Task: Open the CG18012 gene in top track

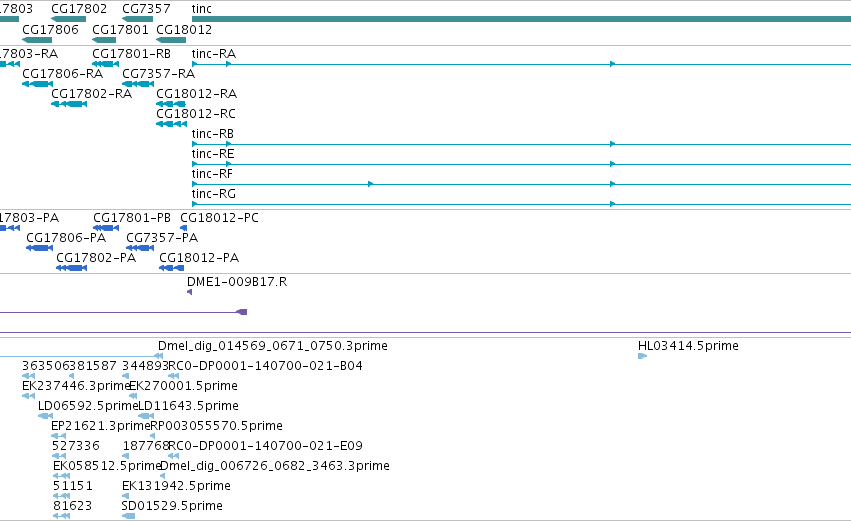Action: (x=184, y=29)
